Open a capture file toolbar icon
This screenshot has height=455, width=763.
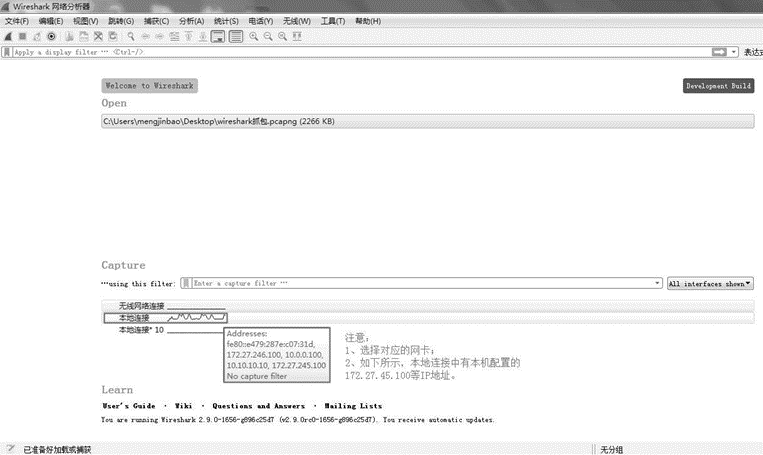coord(69,36)
